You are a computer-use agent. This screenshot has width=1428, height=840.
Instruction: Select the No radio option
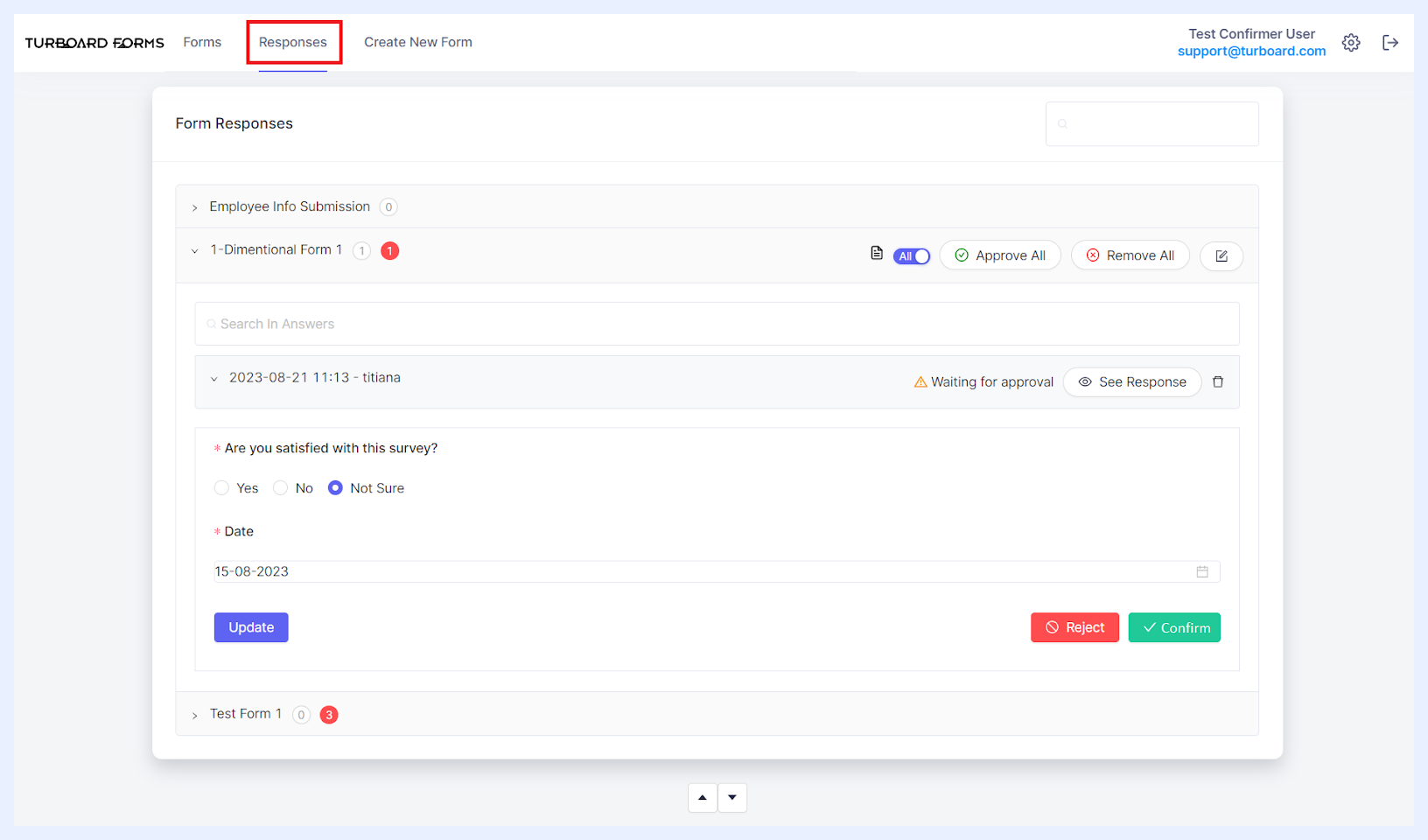pyautogui.click(x=280, y=488)
